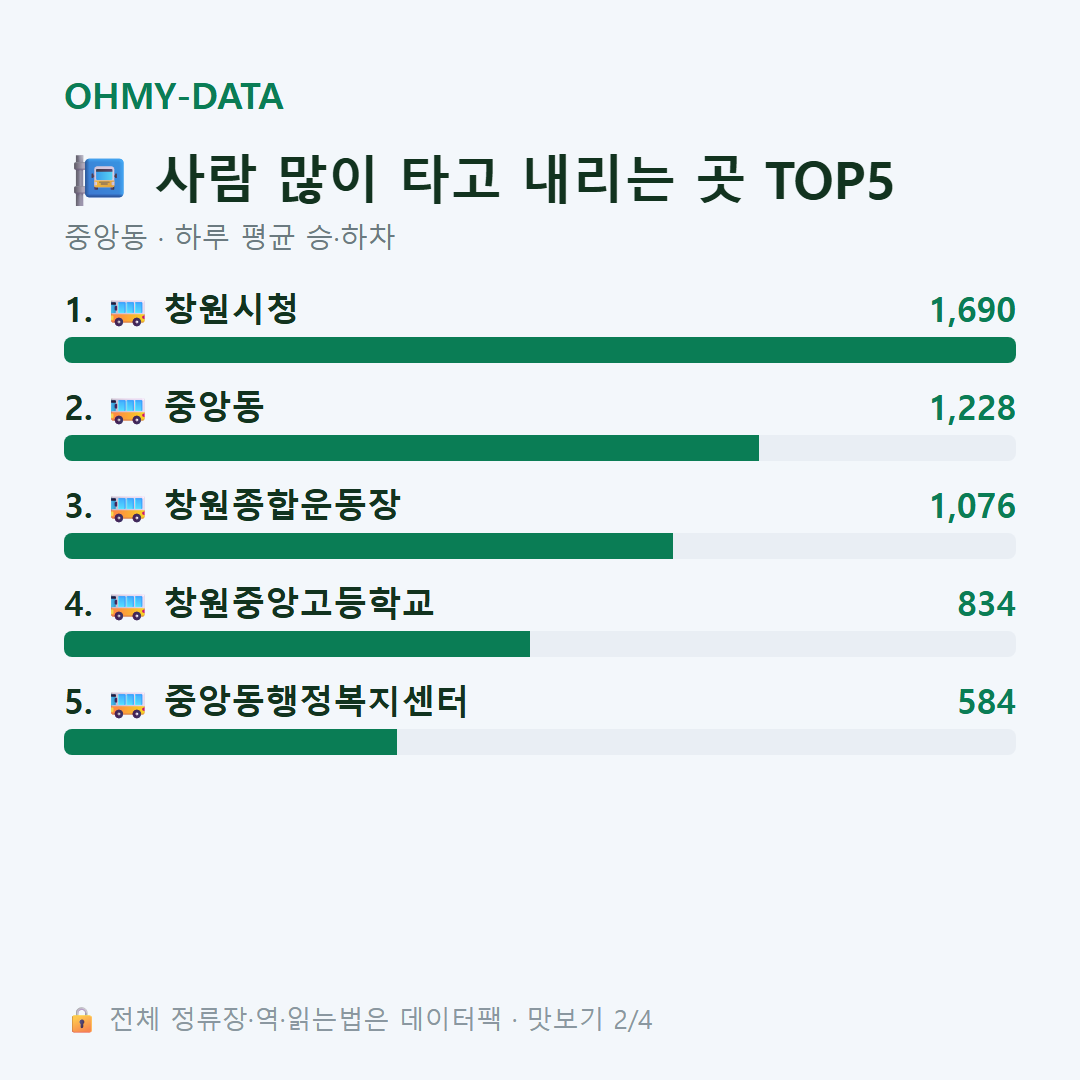The image size is (1080, 1080).
Task: Click the bus icon beside 창원종합운동장
Action: tap(127, 508)
